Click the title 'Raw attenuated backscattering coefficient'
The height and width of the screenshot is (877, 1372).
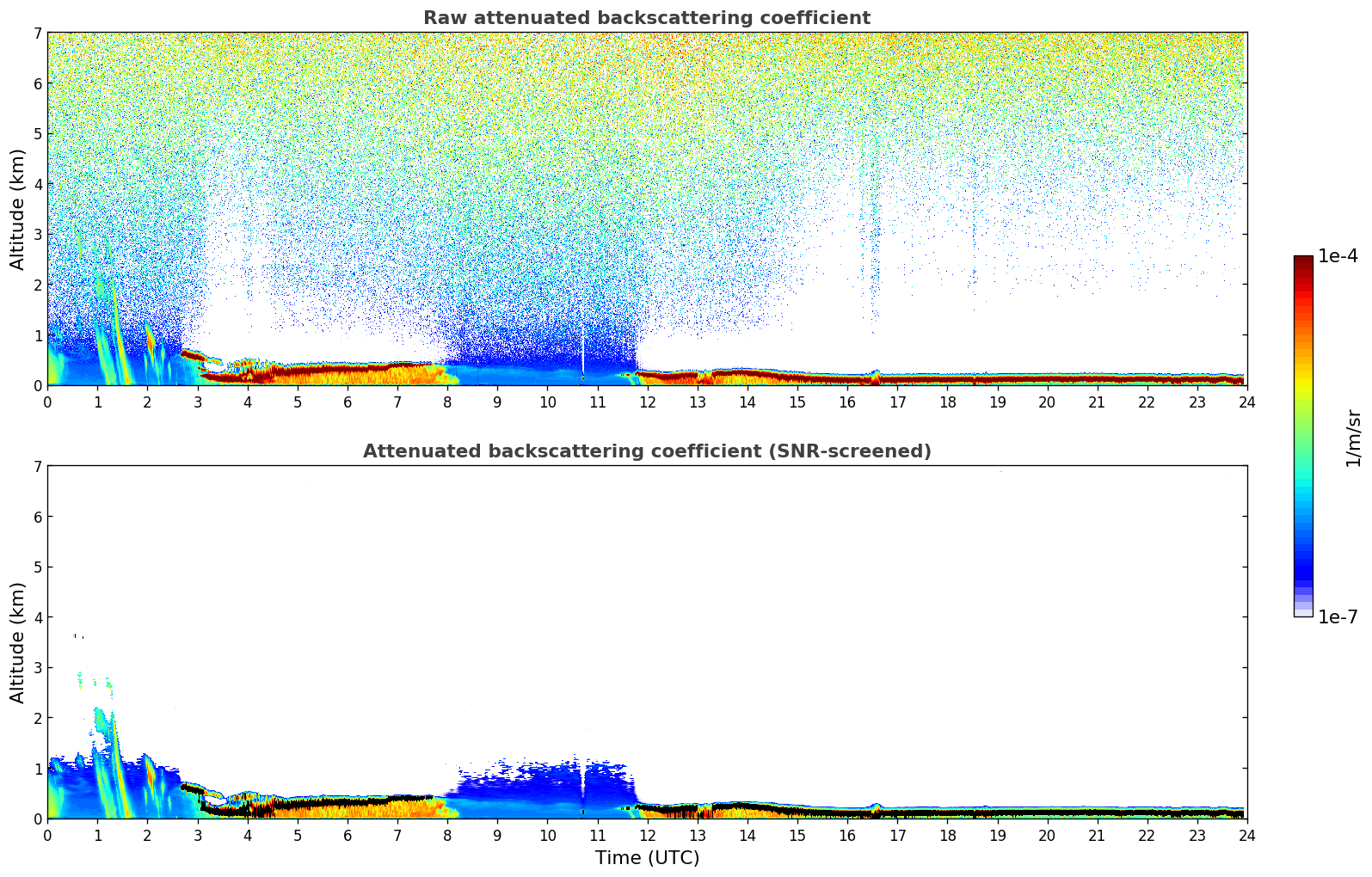(x=647, y=18)
